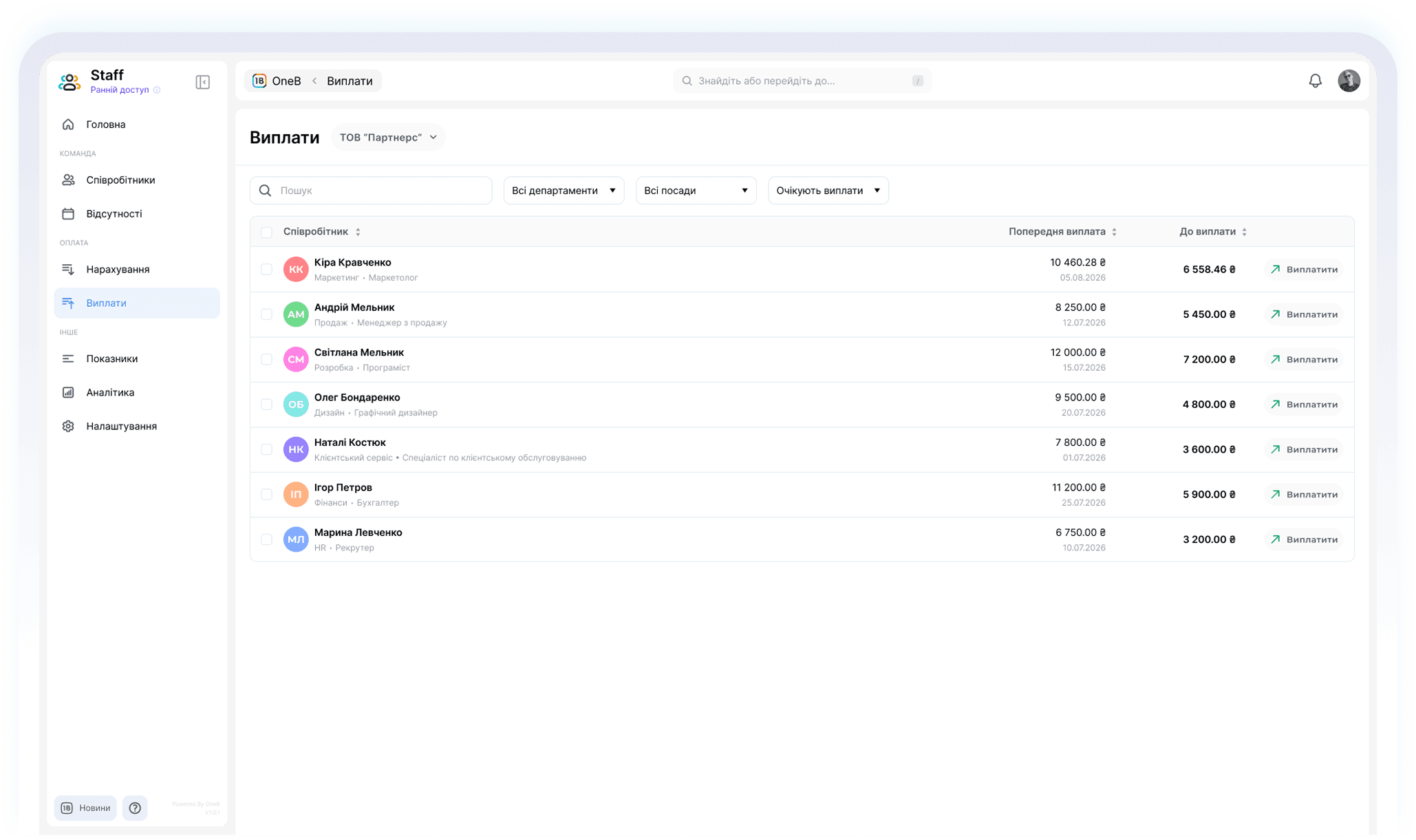Screen dimensions: 1416x840
Task: Click global search Знайдіть або перейдіть до
Action: [802, 80]
